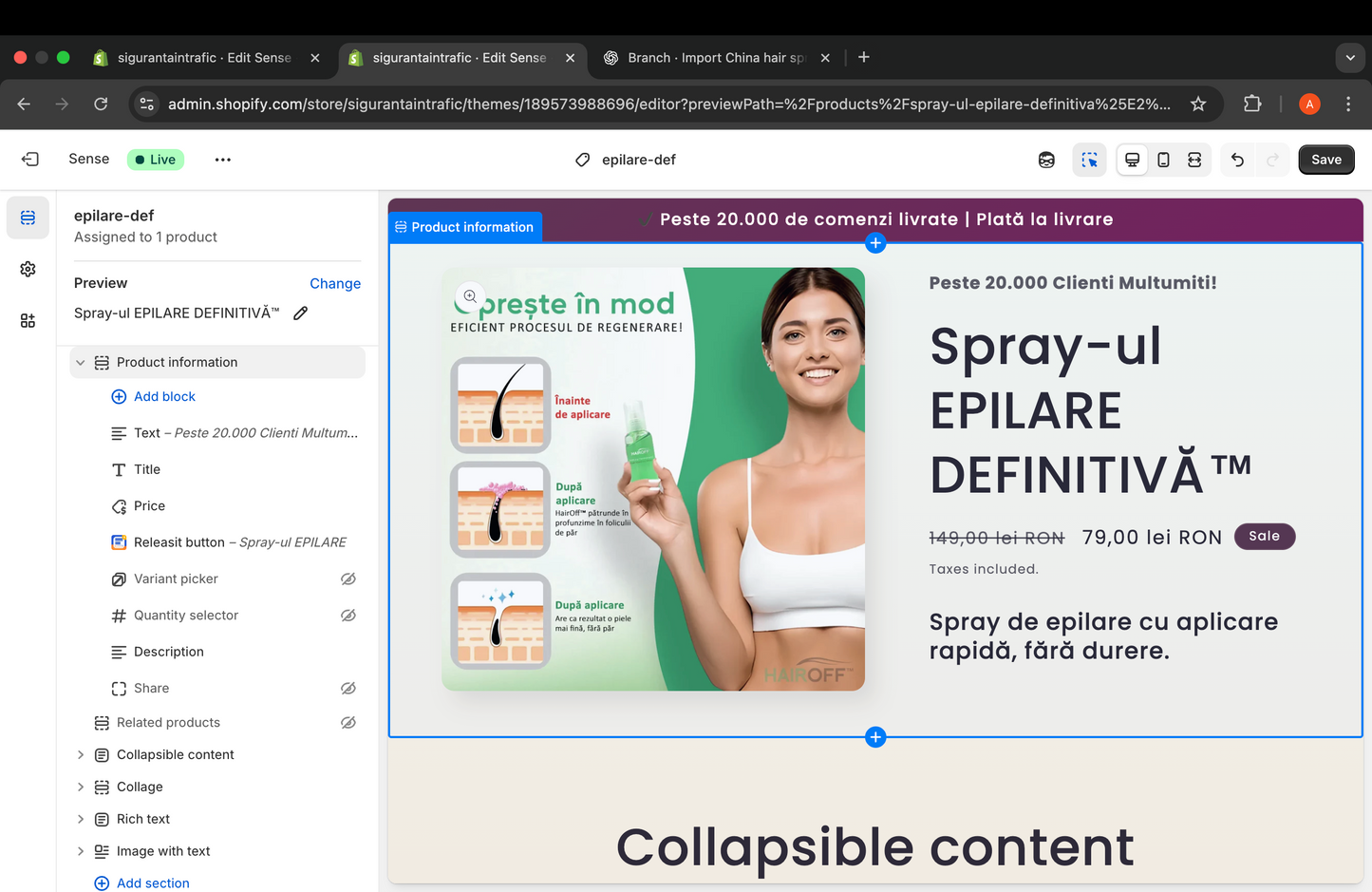Select the Description block in sidebar

[x=169, y=652]
